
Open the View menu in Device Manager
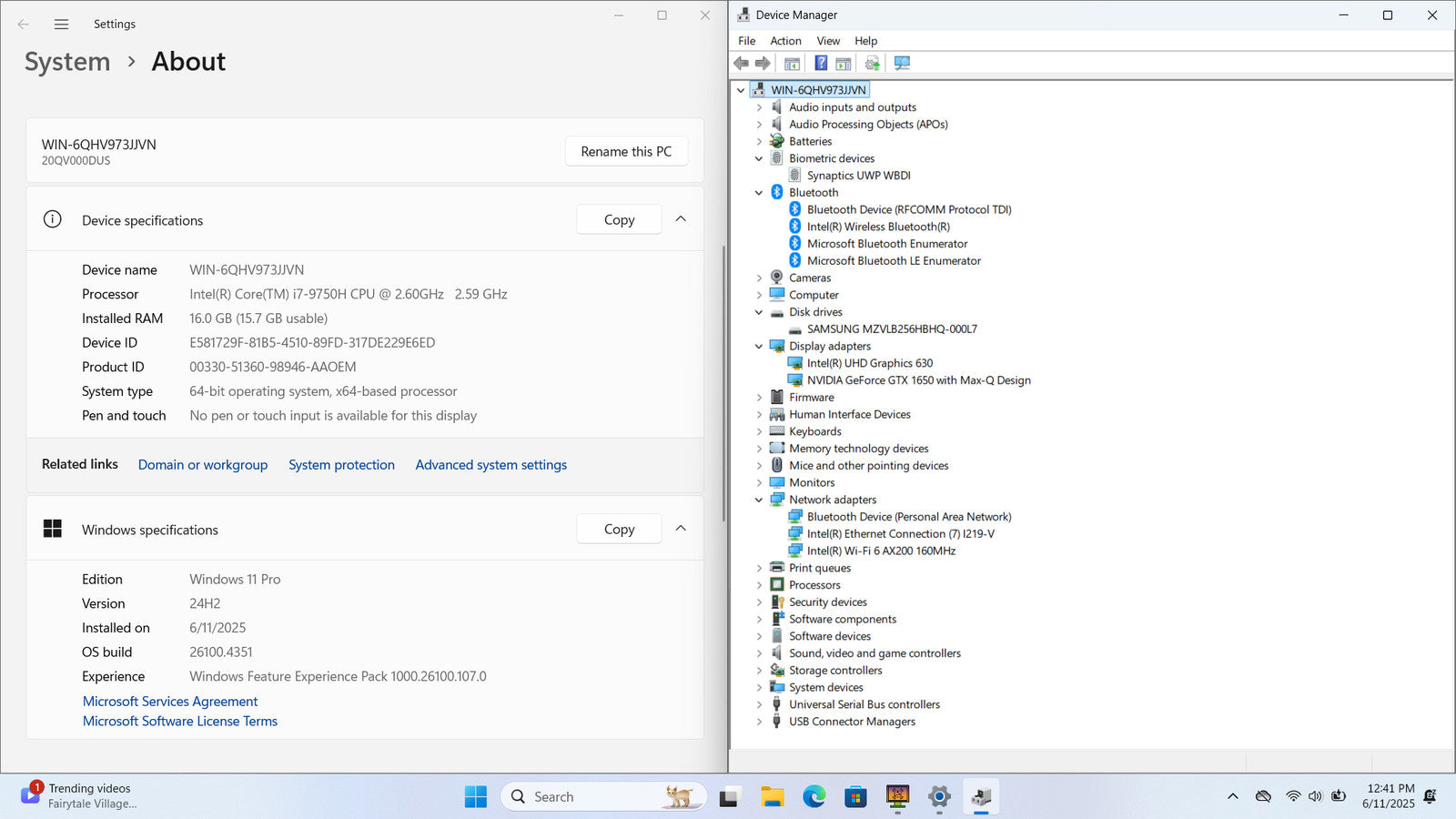[828, 41]
